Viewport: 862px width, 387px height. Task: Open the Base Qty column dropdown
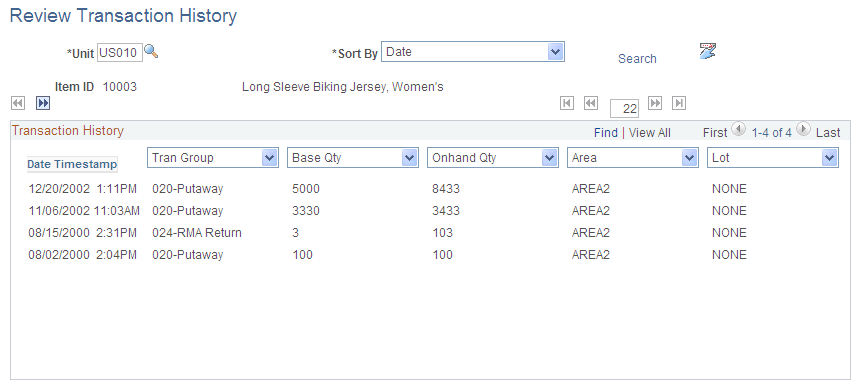coord(353,158)
